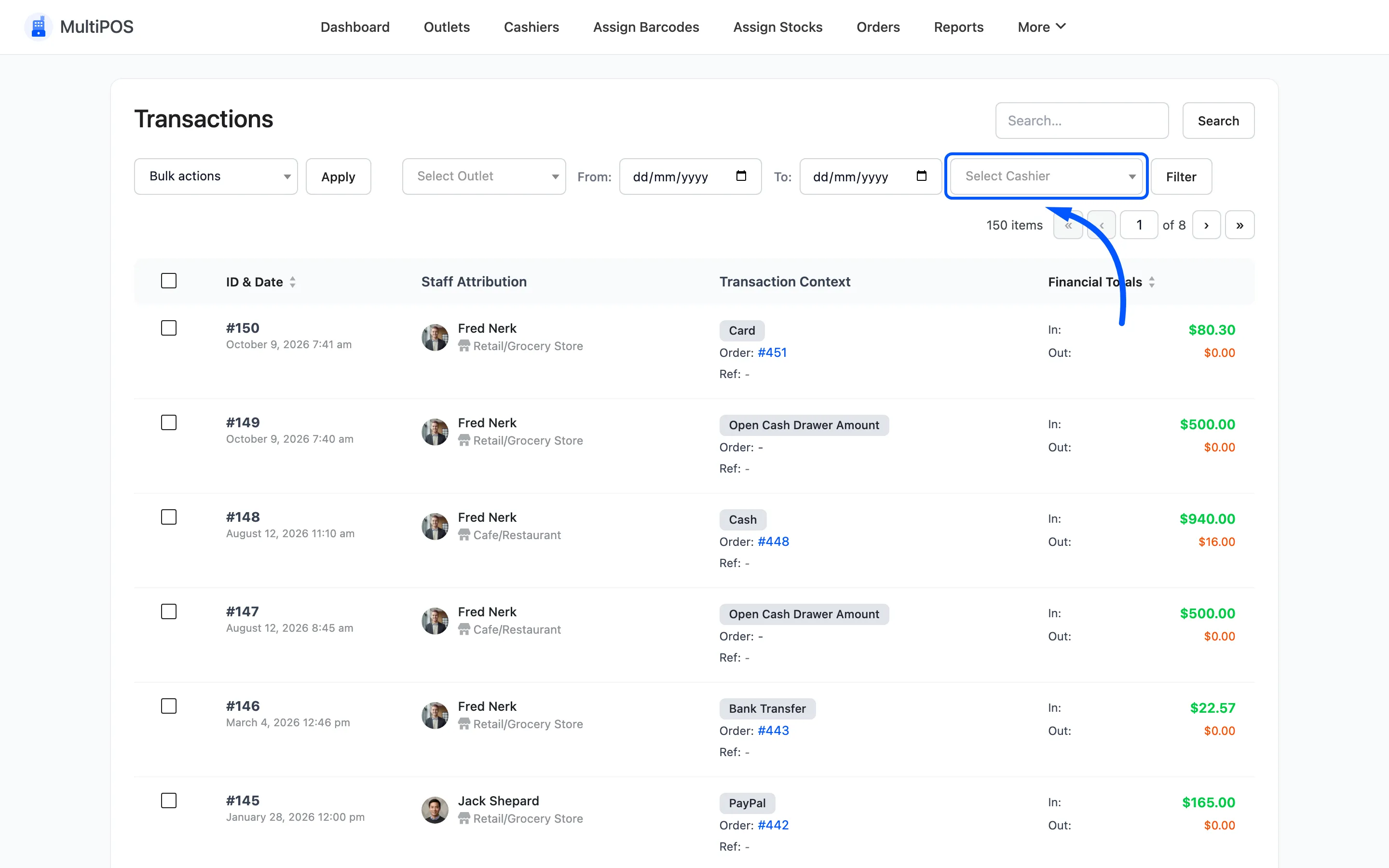Check the box for transaction #145
The image size is (1389, 868).
coord(169,800)
